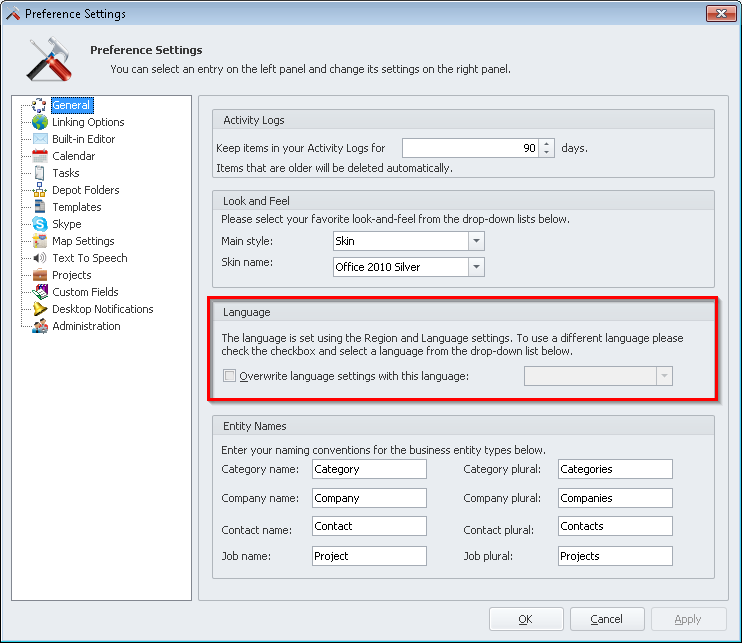742x643 pixels.
Task: Click the Administration icon in tree
Action: 40,326
